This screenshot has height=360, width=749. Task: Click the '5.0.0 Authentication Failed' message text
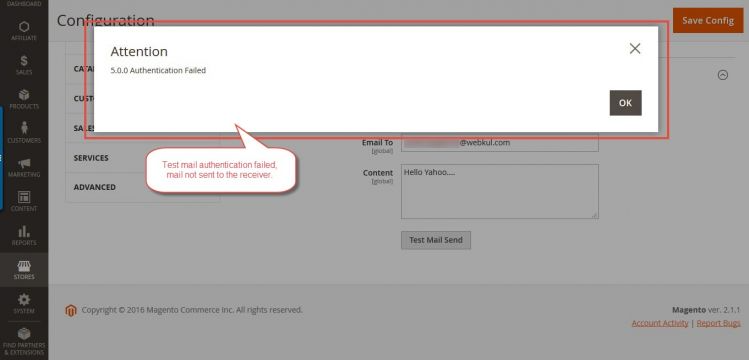(x=158, y=70)
